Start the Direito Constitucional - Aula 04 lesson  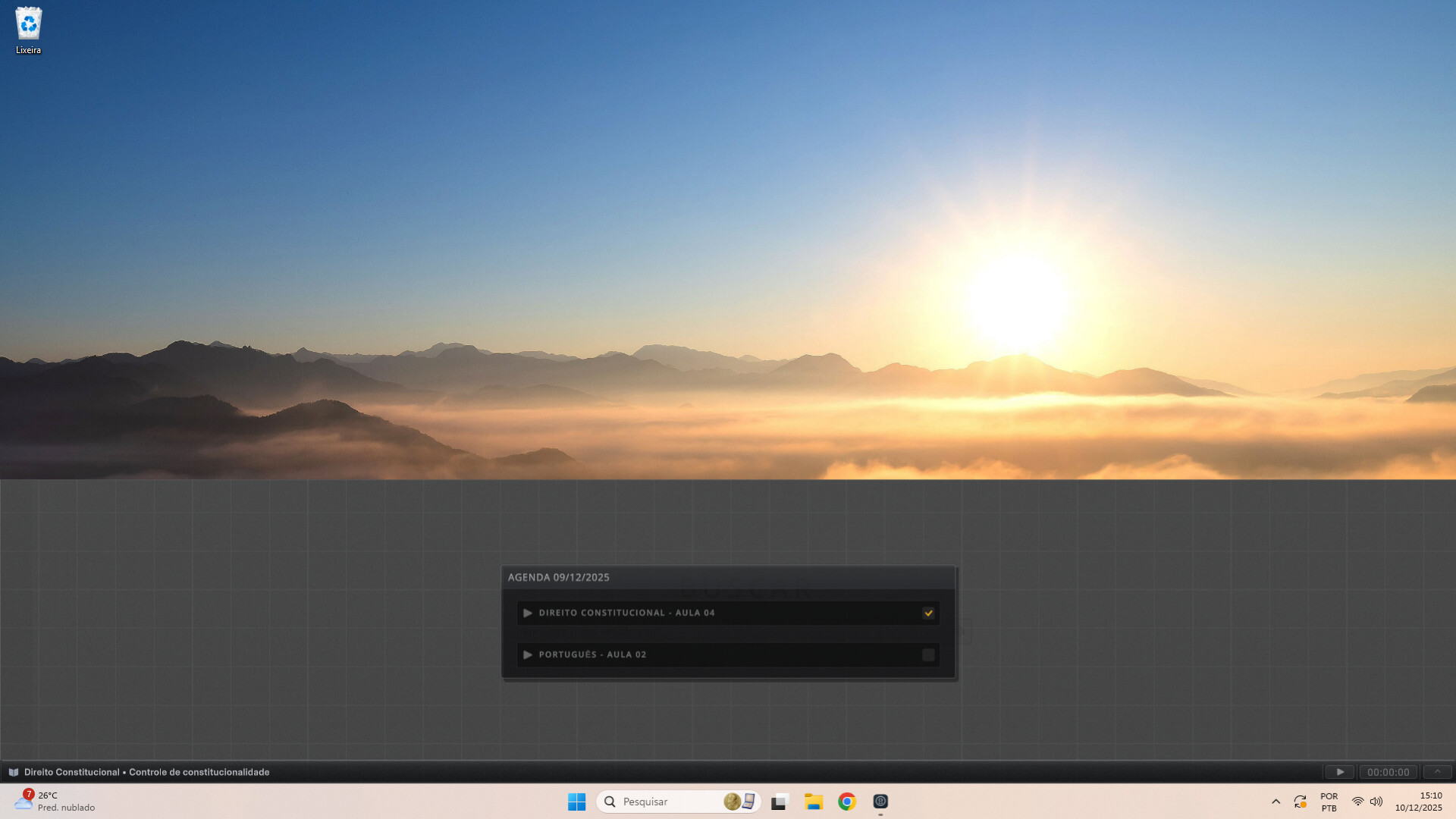tap(529, 613)
